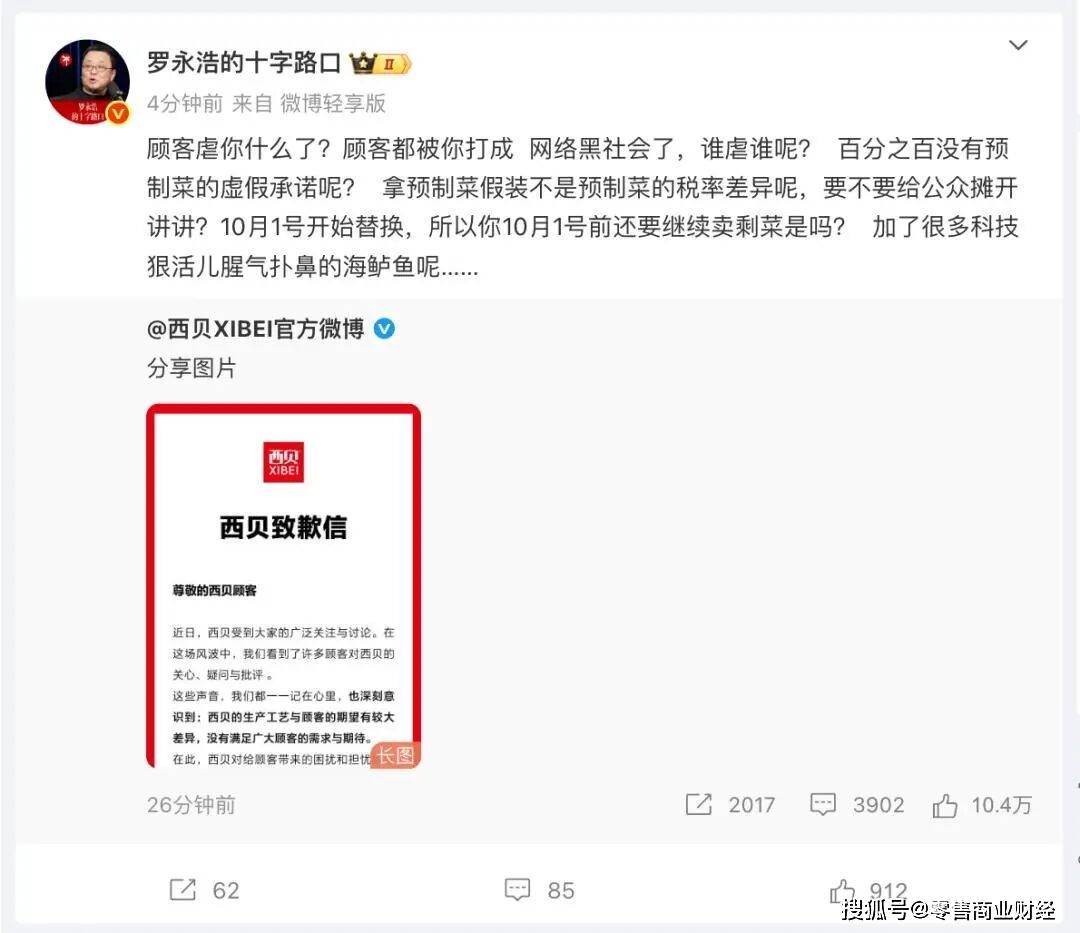This screenshot has height=933, width=1080.
Task: Open the original post comments icon with 3902
Action: point(822,804)
